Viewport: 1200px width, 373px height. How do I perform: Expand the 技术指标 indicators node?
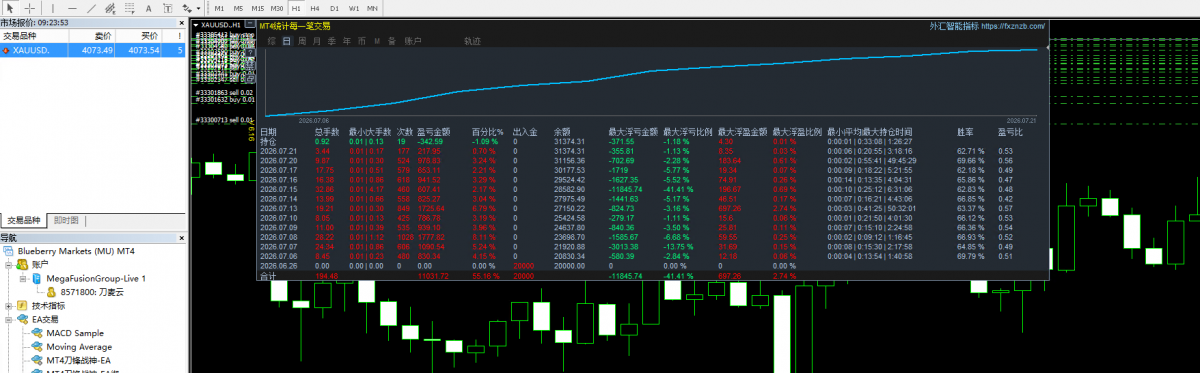pos(9,306)
